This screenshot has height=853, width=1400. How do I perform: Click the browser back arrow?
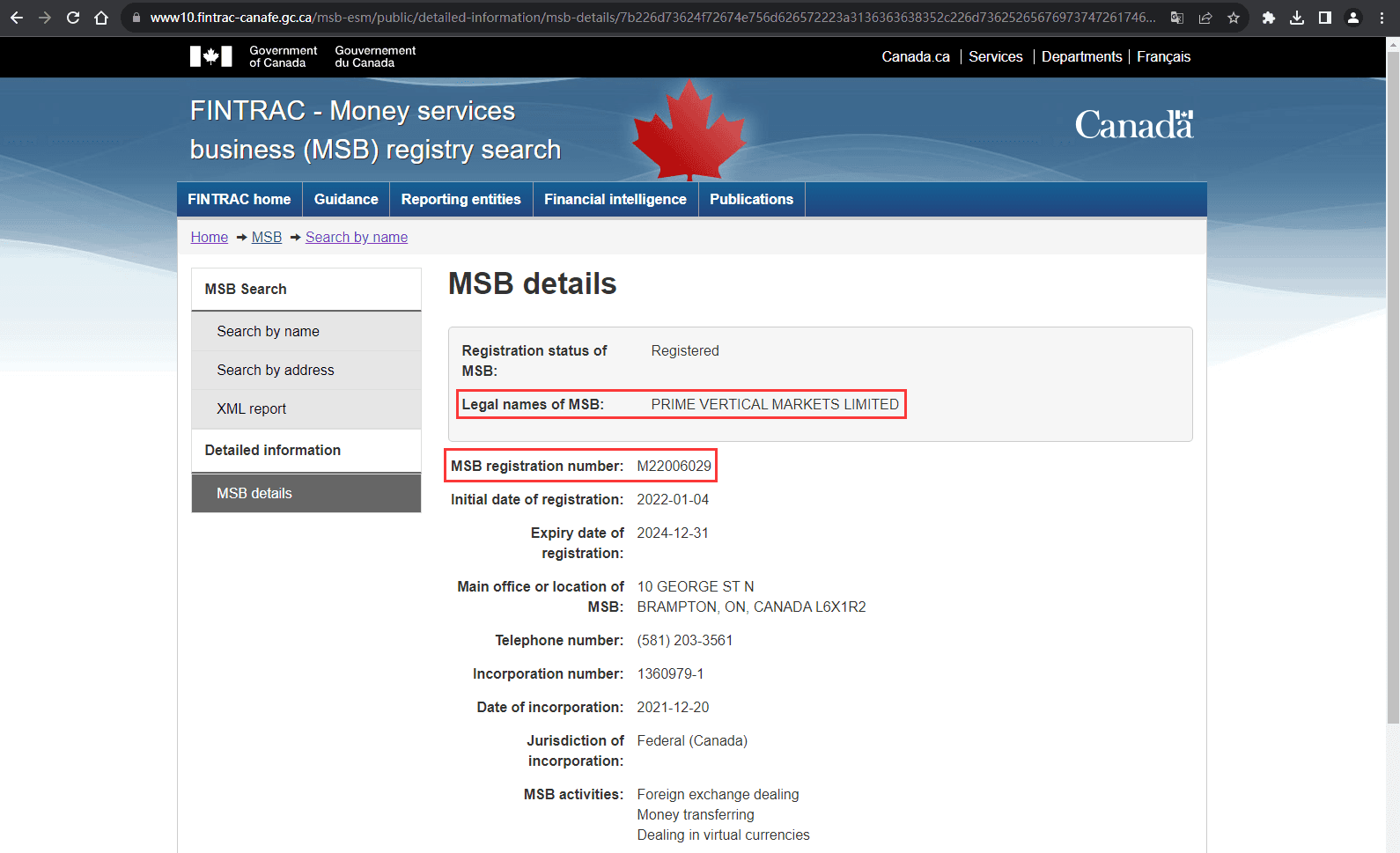pos(17,18)
